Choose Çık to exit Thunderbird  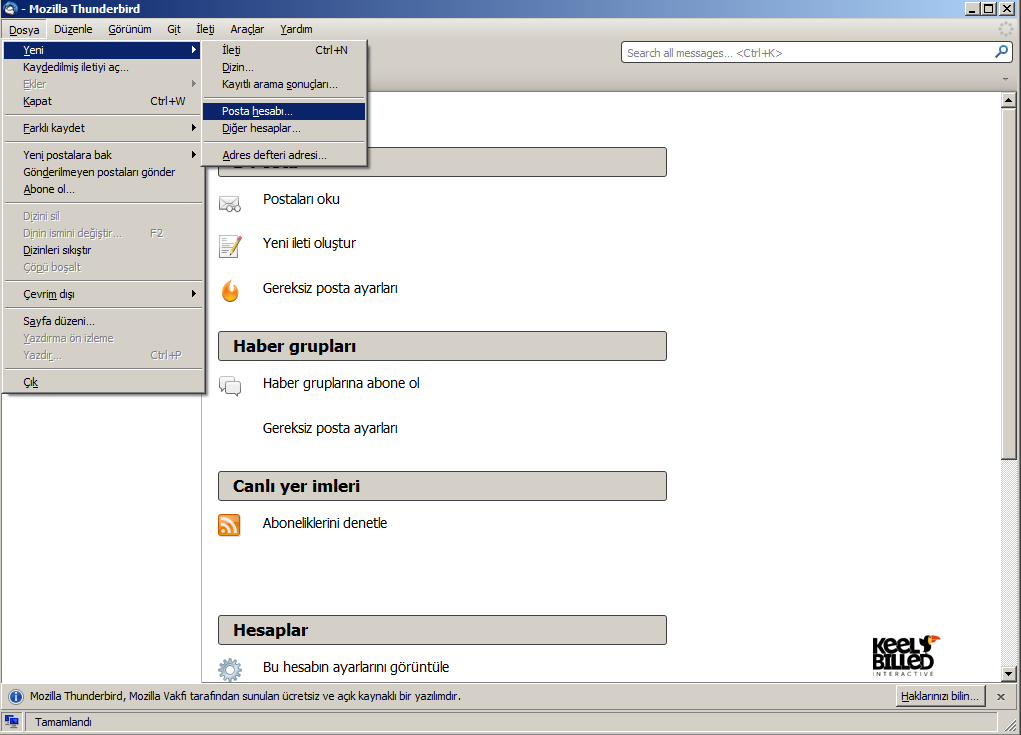click(103, 382)
